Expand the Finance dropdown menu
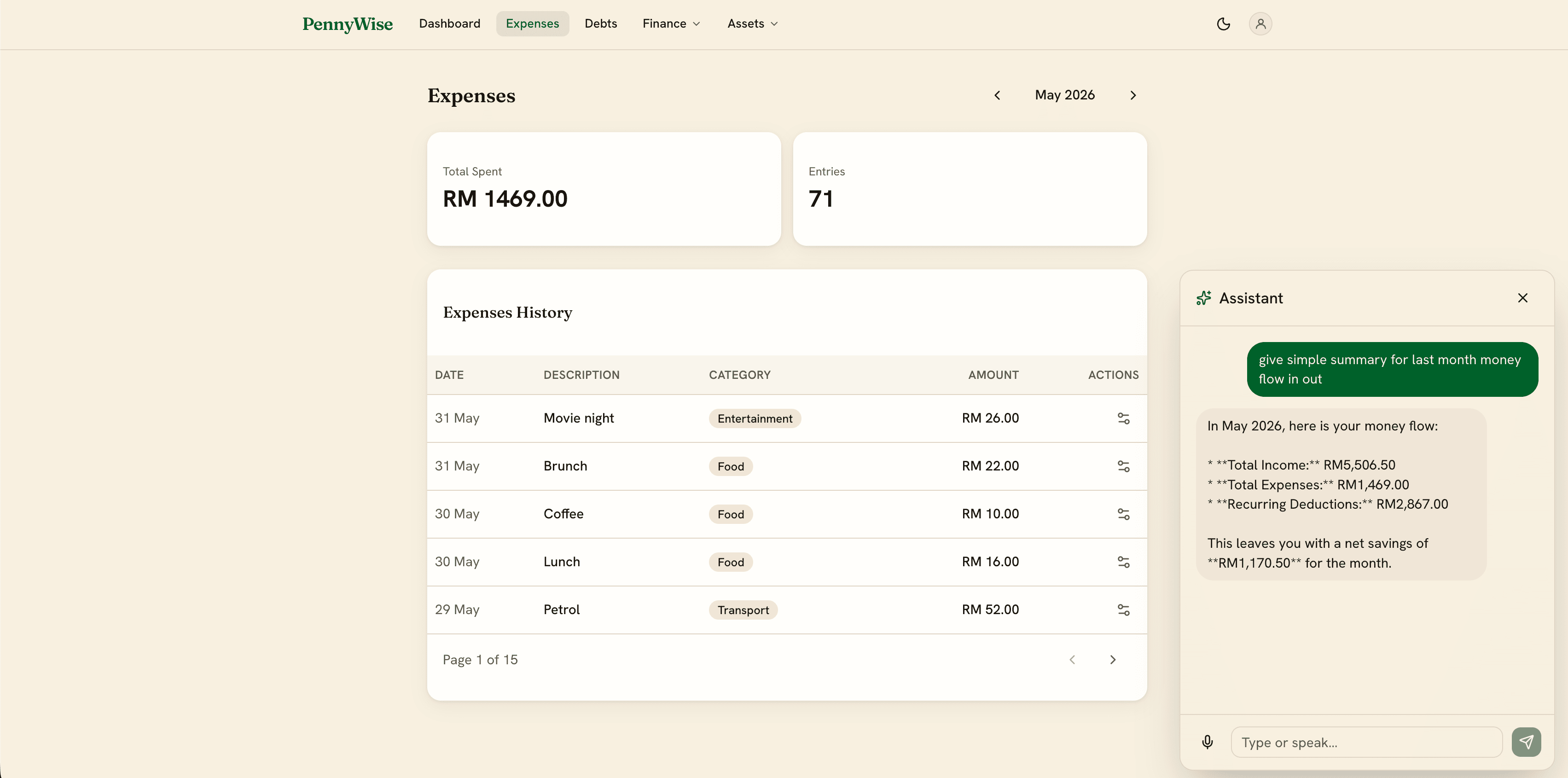The height and width of the screenshot is (778, 1568). pyautogui.click(x=671, y=24)
